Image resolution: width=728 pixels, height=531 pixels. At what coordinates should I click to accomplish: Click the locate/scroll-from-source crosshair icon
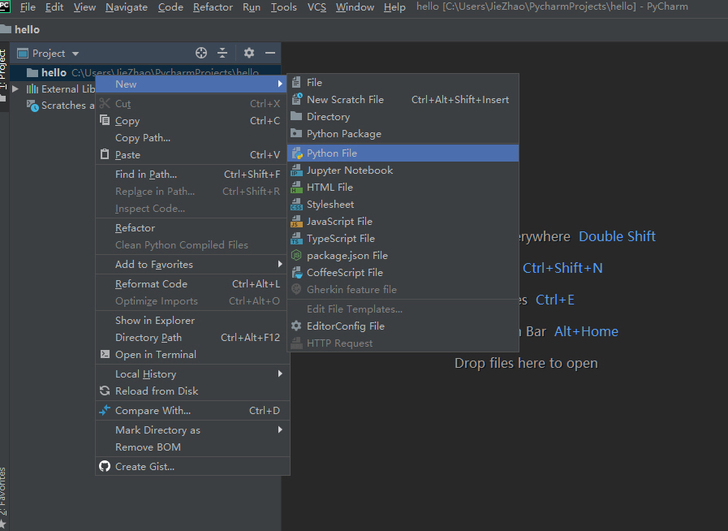click(201, 53)
